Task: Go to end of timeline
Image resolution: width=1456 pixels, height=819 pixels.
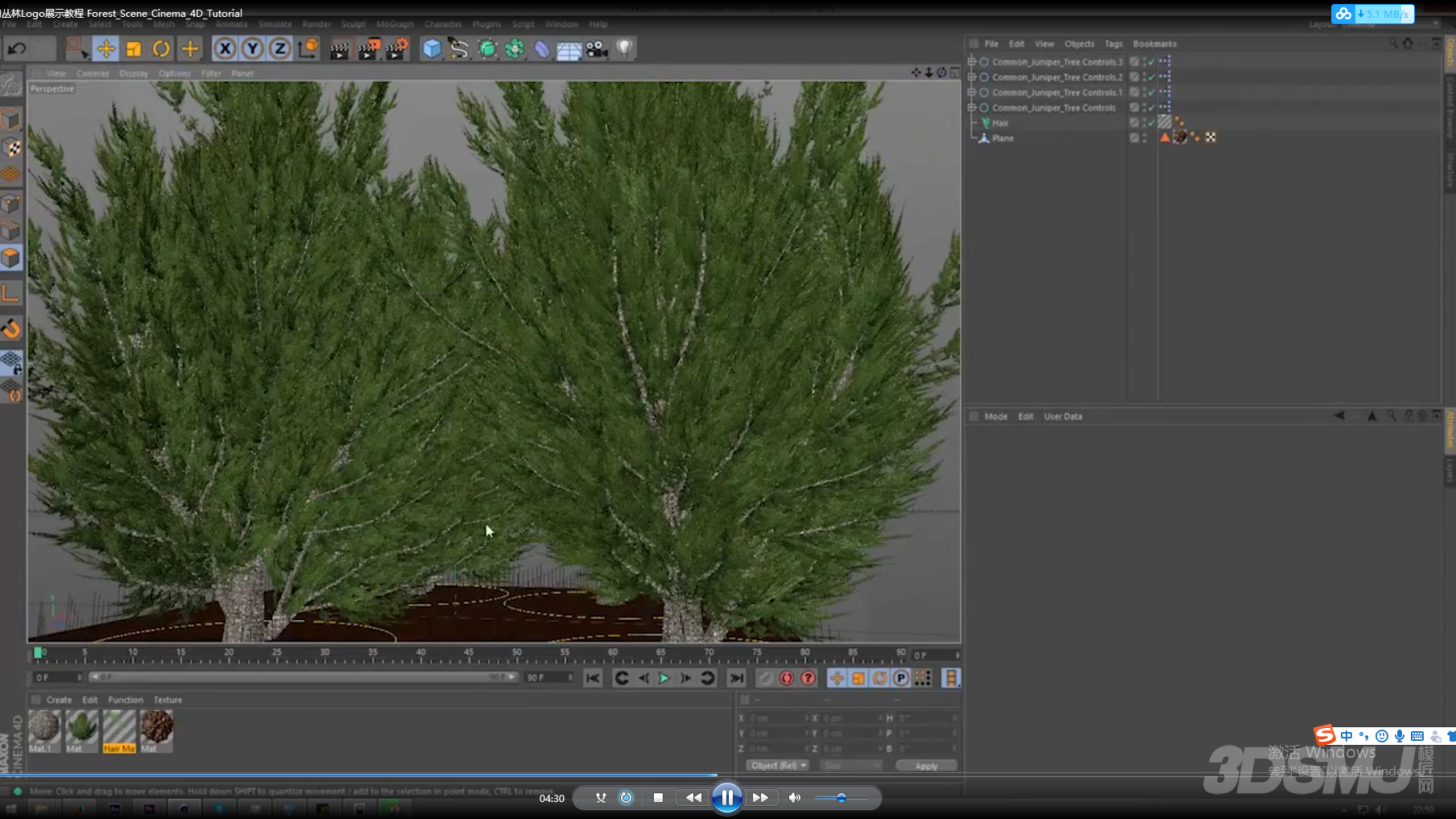Action: [x=736, y=678]
